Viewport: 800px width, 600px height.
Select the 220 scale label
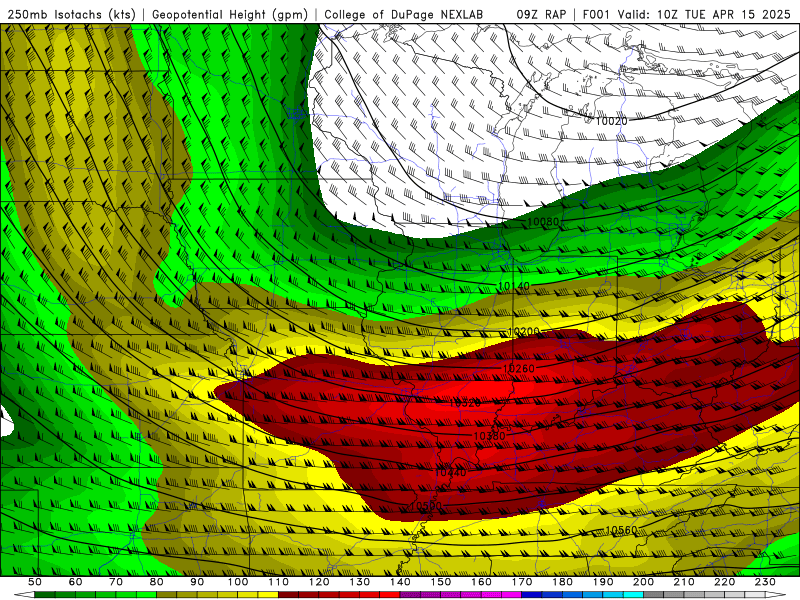pos(724,582)
